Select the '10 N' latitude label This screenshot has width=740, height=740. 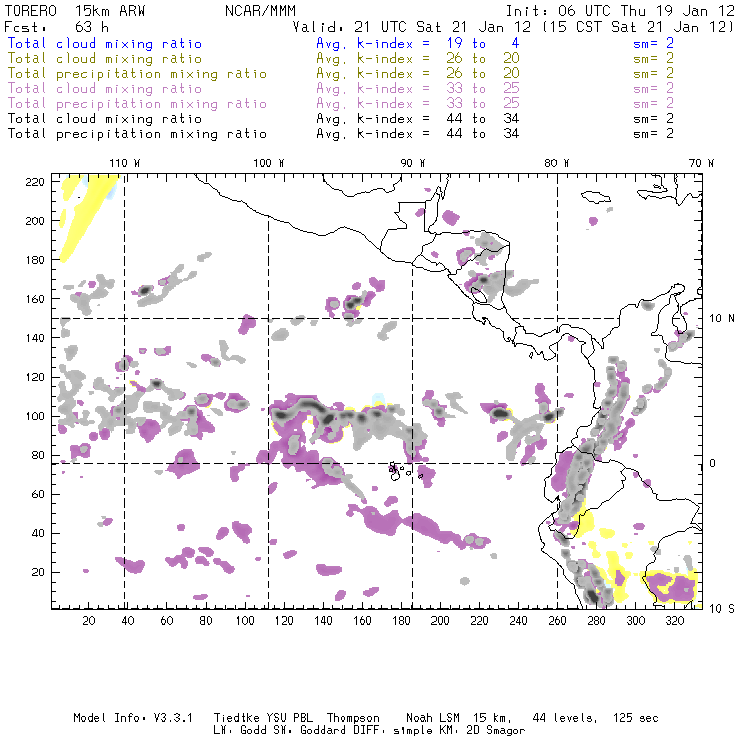point(722,319)
